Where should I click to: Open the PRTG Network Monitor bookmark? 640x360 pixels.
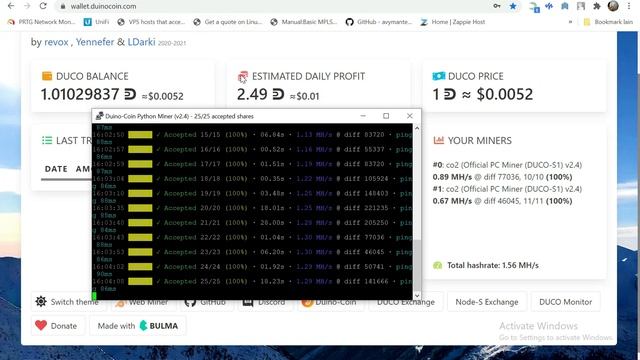[42, 22]
